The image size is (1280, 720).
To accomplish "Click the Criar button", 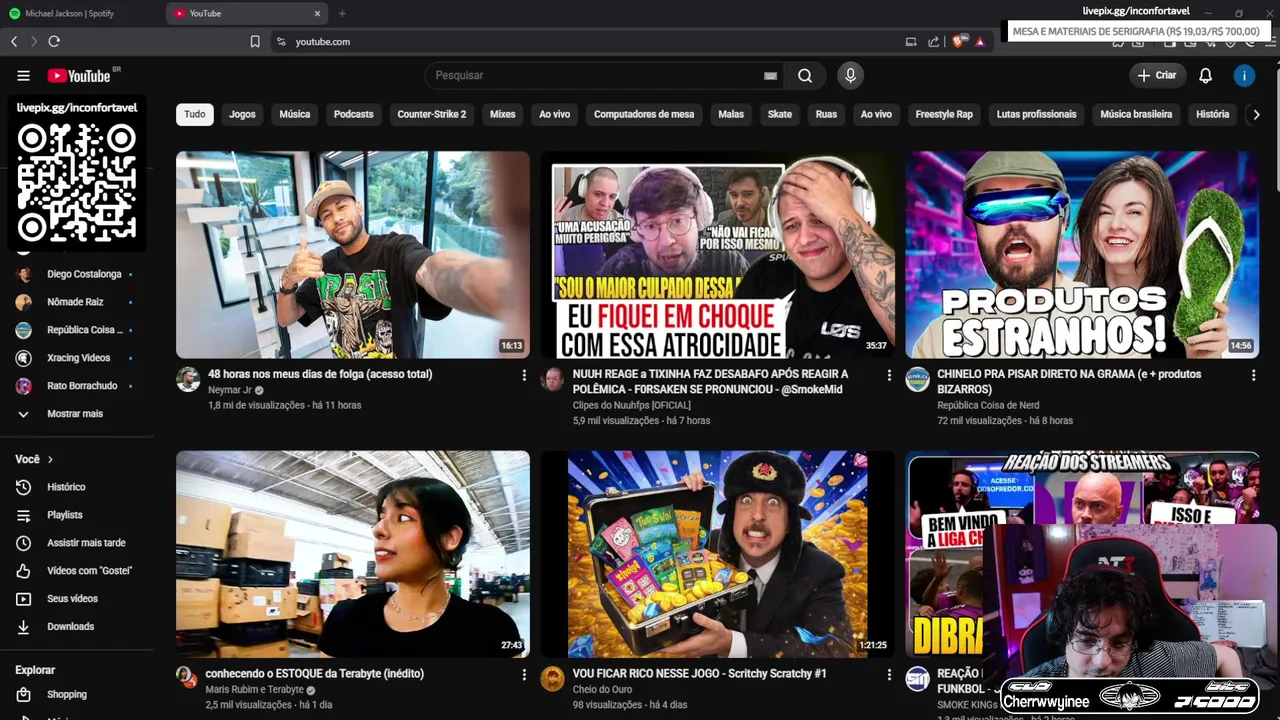I will pos(1157,75).
